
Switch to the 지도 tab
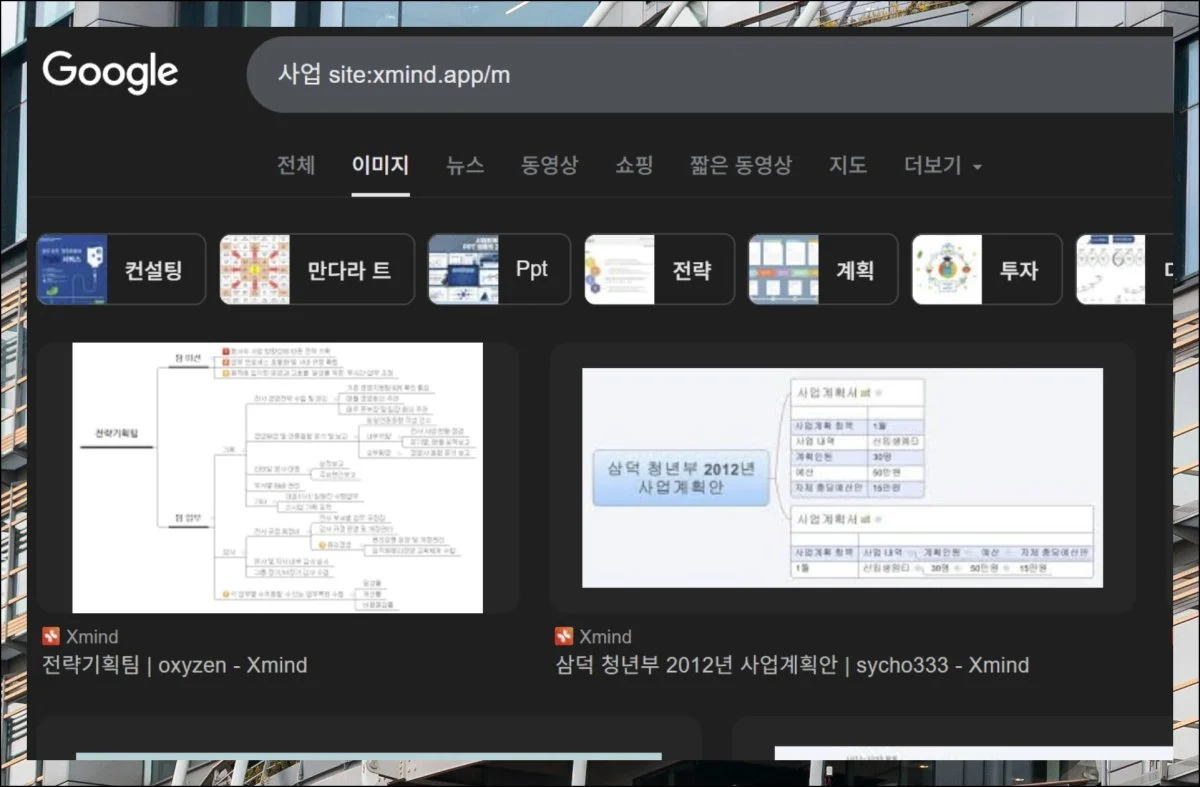coord(847,165)
